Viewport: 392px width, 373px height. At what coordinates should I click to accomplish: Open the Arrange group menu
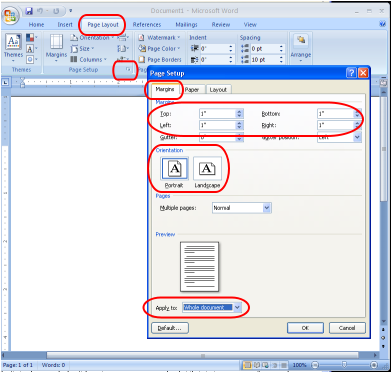(301, 48)
